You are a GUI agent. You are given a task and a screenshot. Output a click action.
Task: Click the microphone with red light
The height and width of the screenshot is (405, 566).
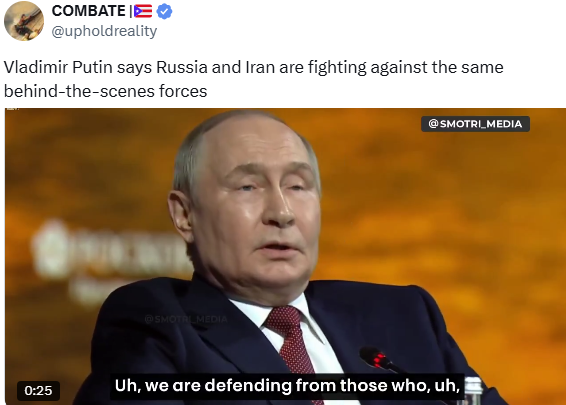coord(378,359)
